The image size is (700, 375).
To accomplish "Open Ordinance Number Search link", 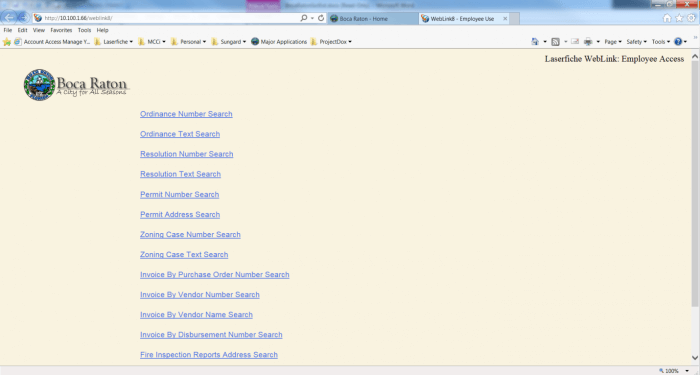I will point(186,114).
